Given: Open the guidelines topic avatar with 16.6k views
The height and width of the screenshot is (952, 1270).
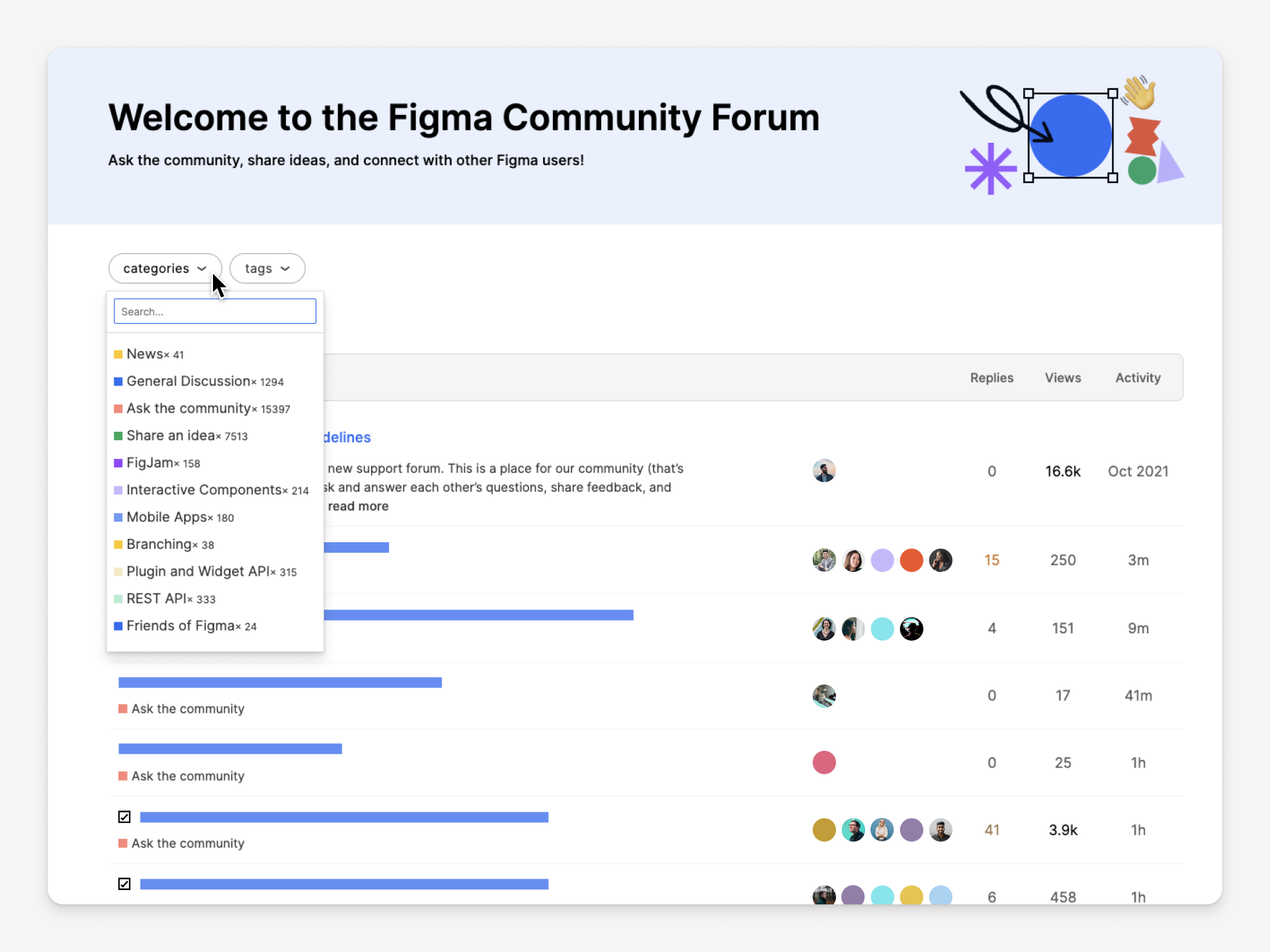Looking at the screenshot, I should pos(824,471).
